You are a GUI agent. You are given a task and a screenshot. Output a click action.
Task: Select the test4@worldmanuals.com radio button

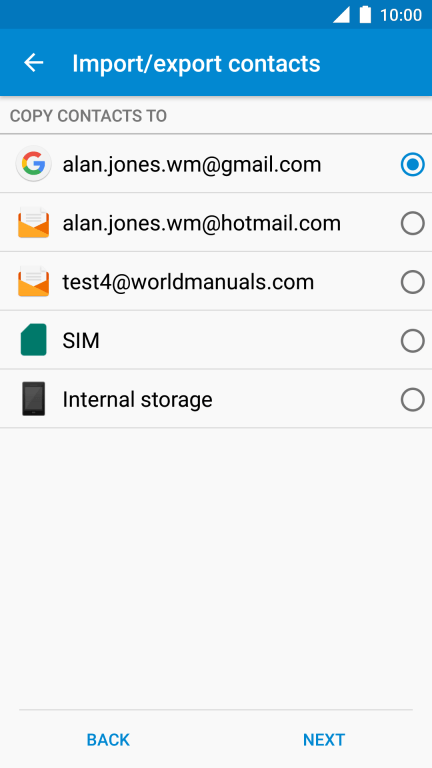pyautogui.click(x=412, y=282)
